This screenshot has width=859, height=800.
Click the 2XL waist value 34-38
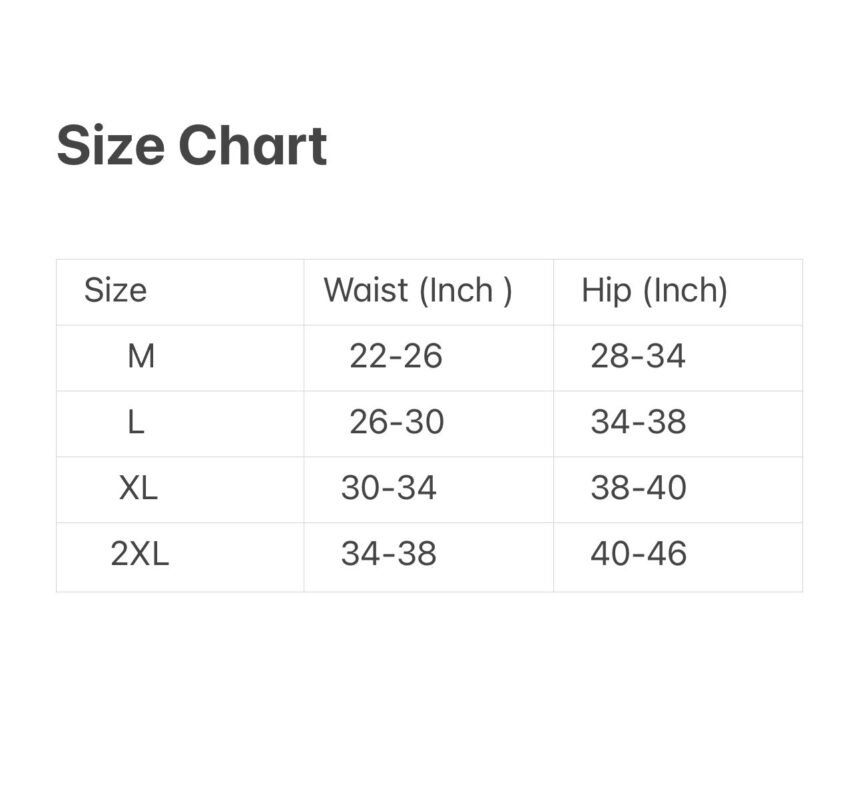pos(389,554)
